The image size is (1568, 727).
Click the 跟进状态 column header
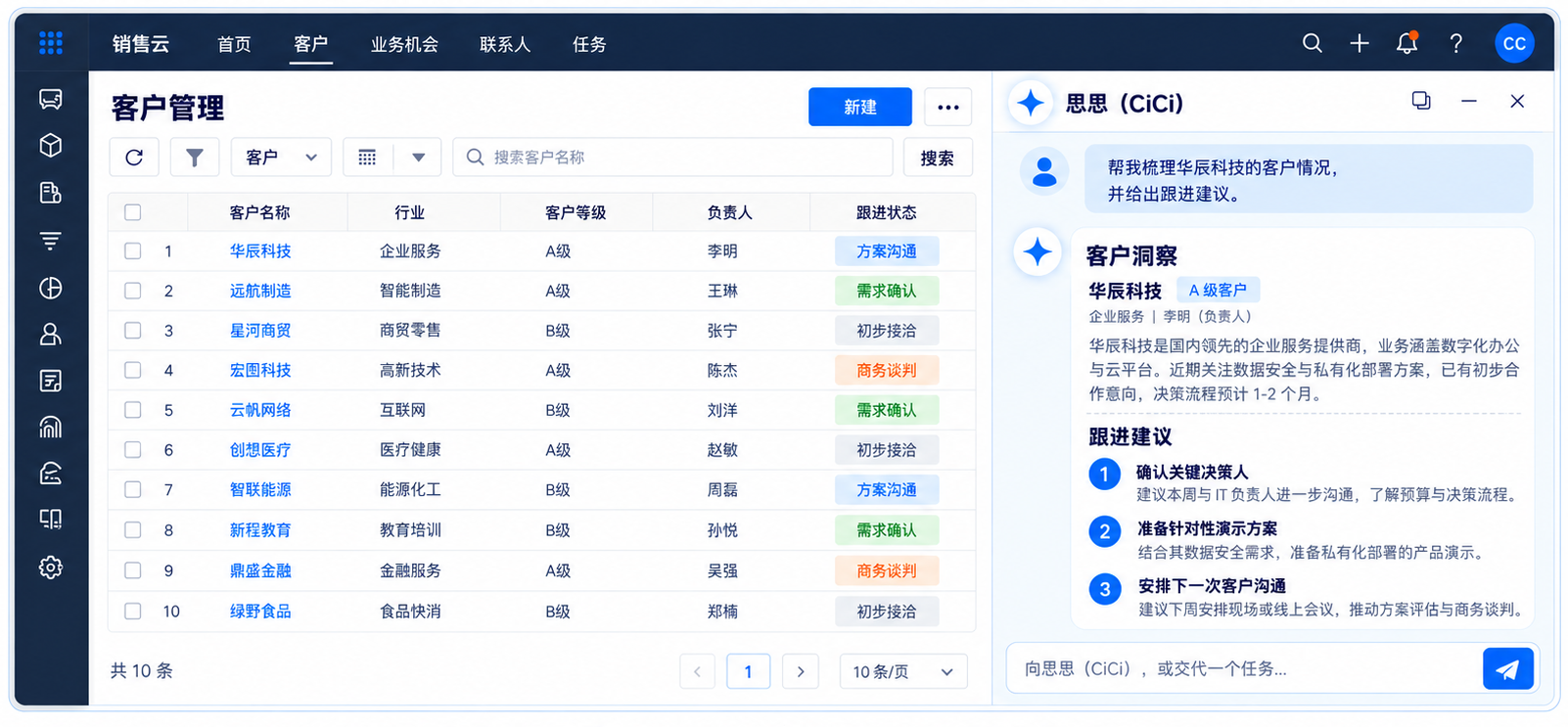tap(887, 212)
